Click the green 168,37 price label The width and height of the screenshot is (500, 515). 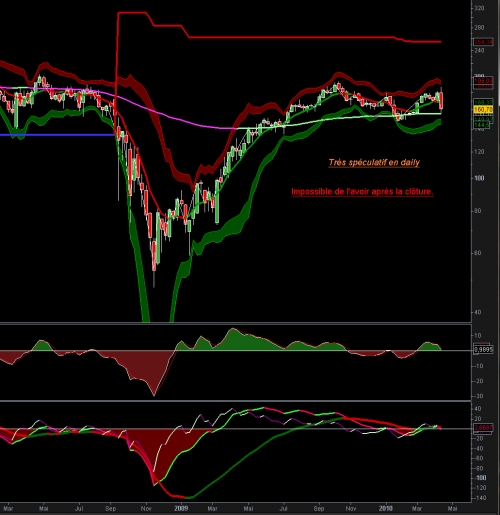[x=483, y=102]
